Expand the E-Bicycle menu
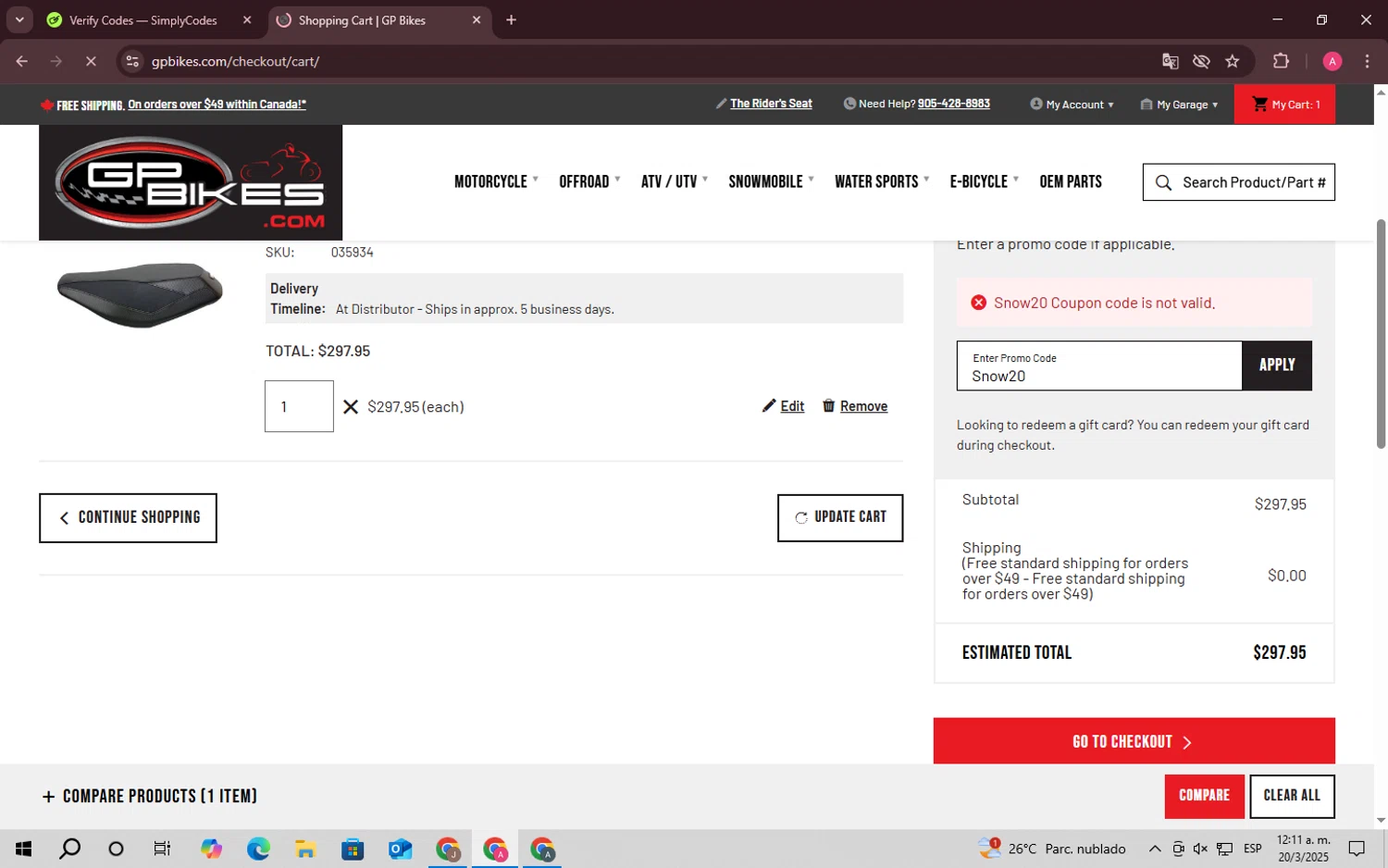Viewport: 1388px width, 868px height. click(x=984, y=181)
